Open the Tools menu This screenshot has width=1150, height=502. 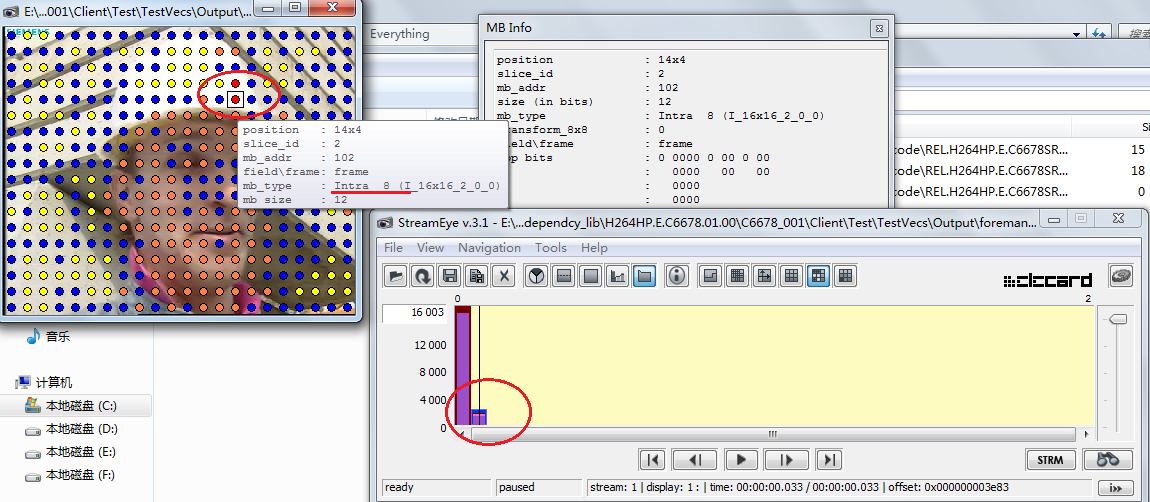pos(551,247)
